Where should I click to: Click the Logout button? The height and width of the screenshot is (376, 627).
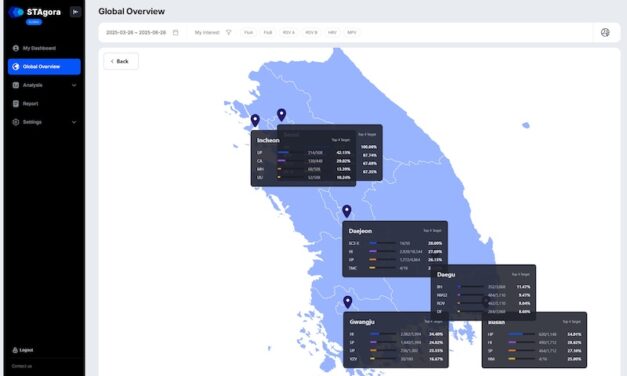tap(23, 350)
